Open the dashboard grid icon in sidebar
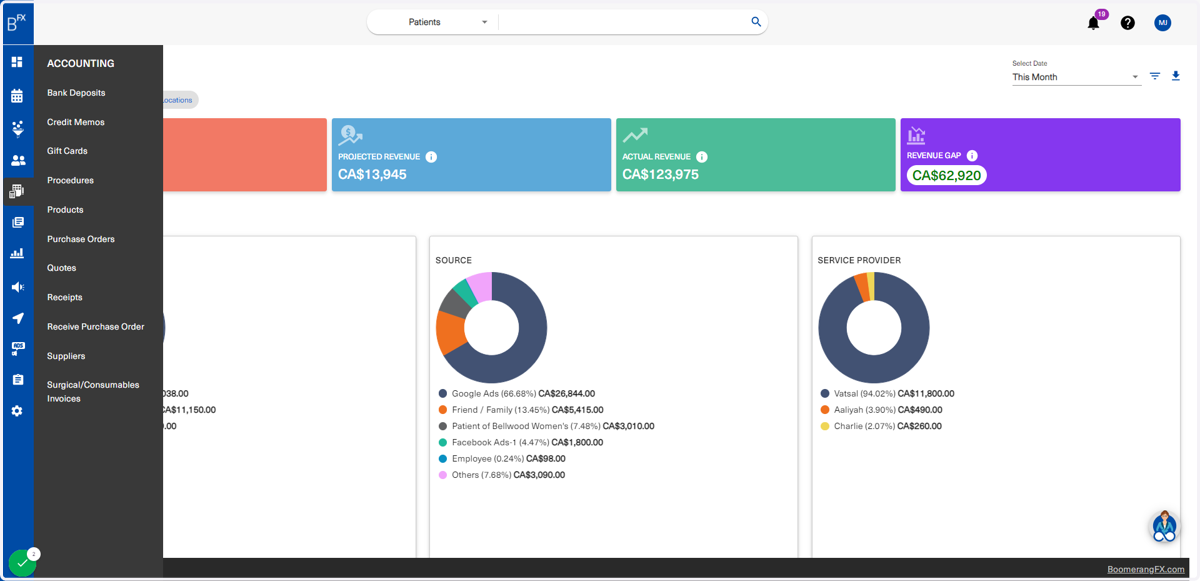Screen dimensions: 1200x581 17,62
